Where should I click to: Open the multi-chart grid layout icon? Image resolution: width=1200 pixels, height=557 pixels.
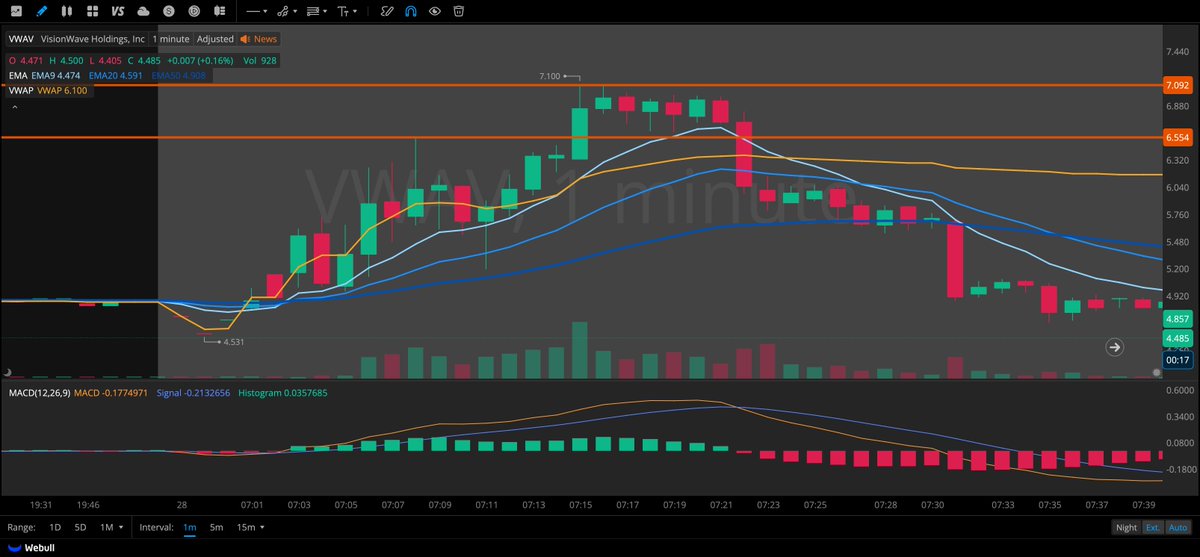point(92,11)
